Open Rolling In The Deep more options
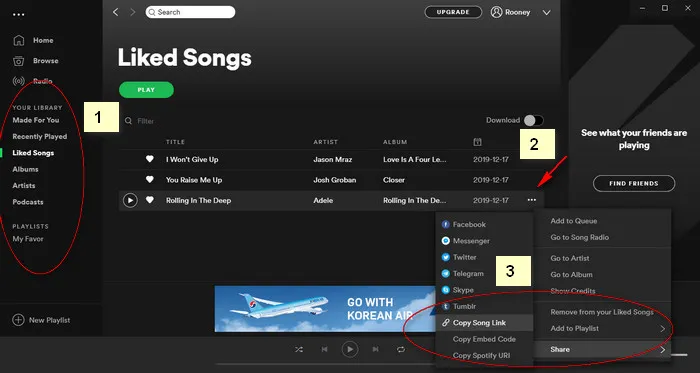The height and width of the screenshot is (373, 700). [x=531, y=200]
